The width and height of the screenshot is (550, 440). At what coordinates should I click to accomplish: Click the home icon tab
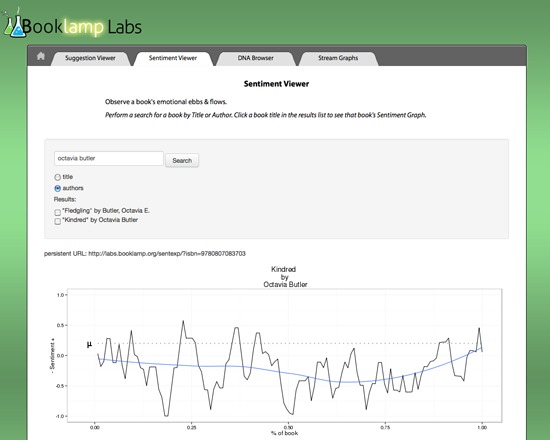click(x=41, y=56)
